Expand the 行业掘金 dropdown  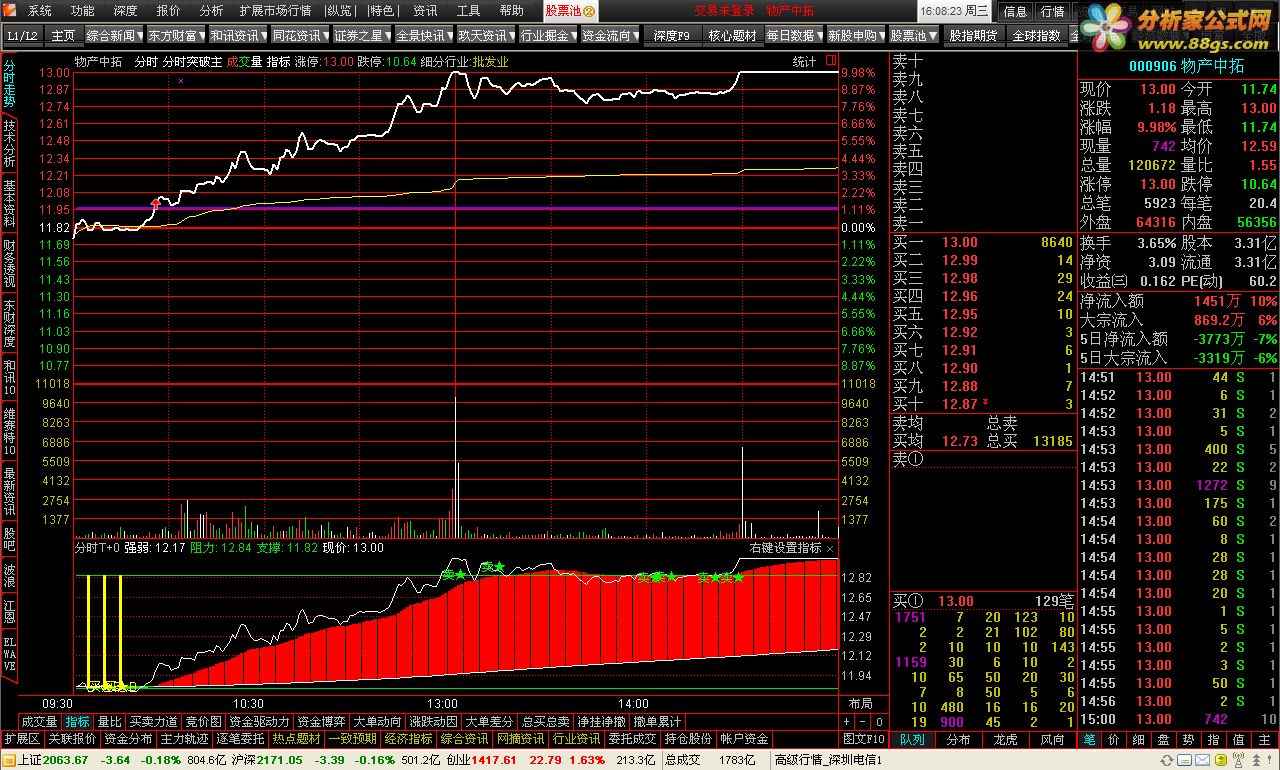[x=574, y=36]
